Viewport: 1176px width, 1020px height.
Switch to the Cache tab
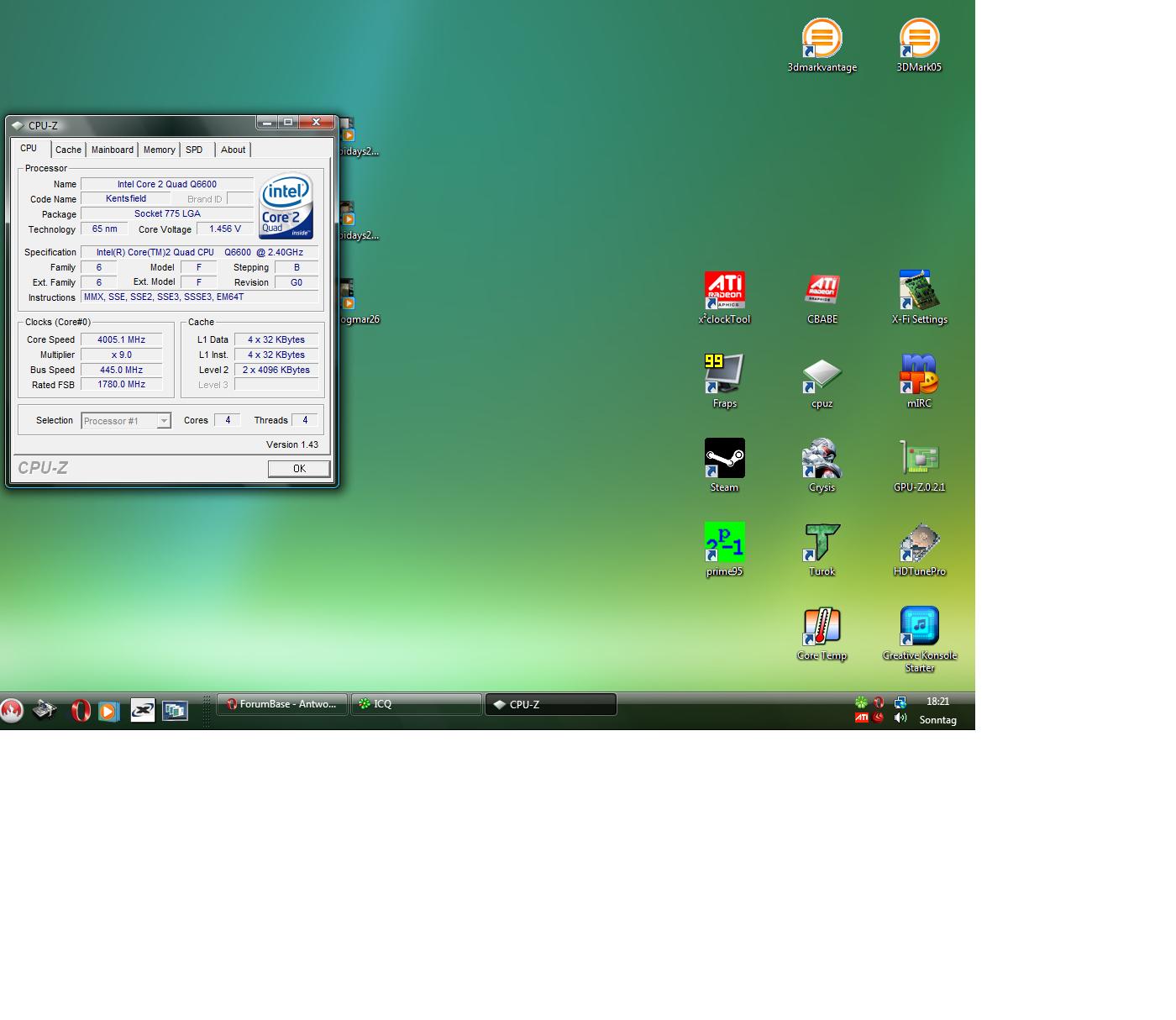pos(68,150)
